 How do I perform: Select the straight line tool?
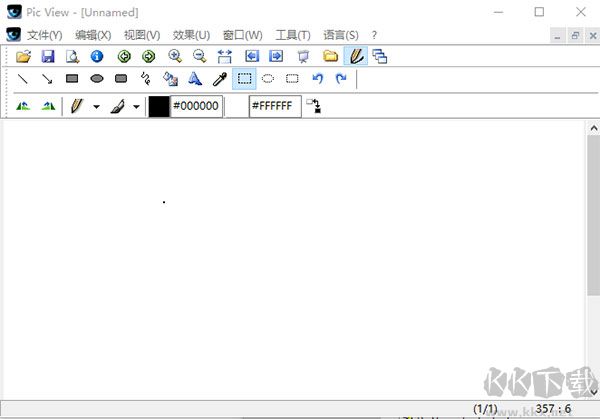(x=23, y=79)
